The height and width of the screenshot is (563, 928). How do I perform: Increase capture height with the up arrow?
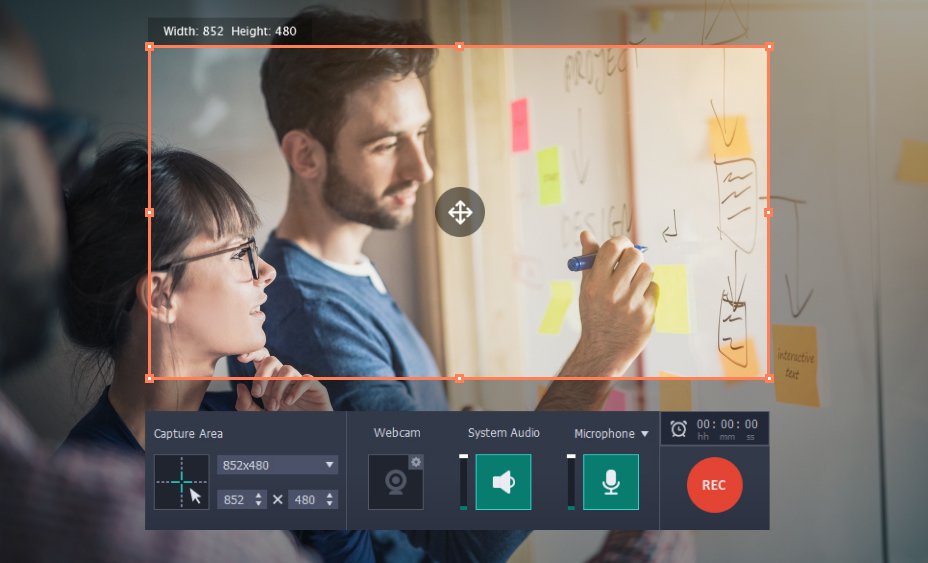(330, 495)
